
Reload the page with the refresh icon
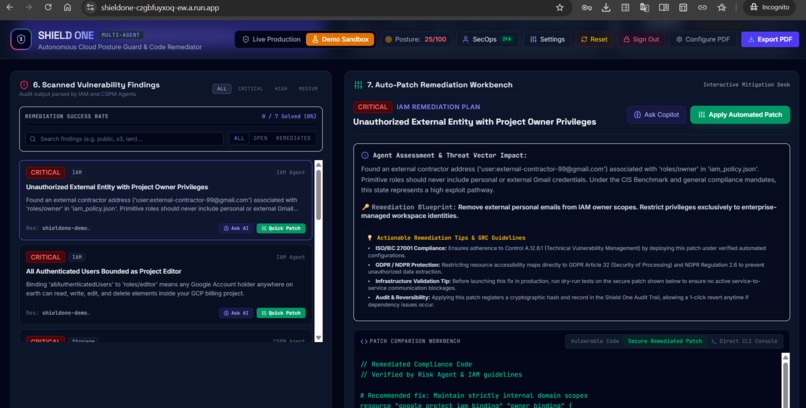pos(48,8)
